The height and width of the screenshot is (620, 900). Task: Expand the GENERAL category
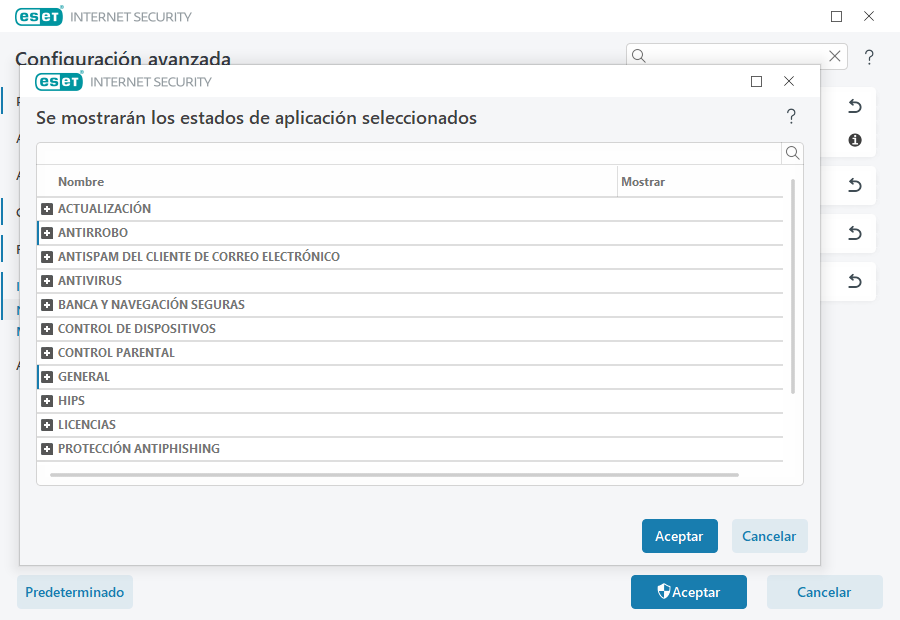click(x=47, y=377)
